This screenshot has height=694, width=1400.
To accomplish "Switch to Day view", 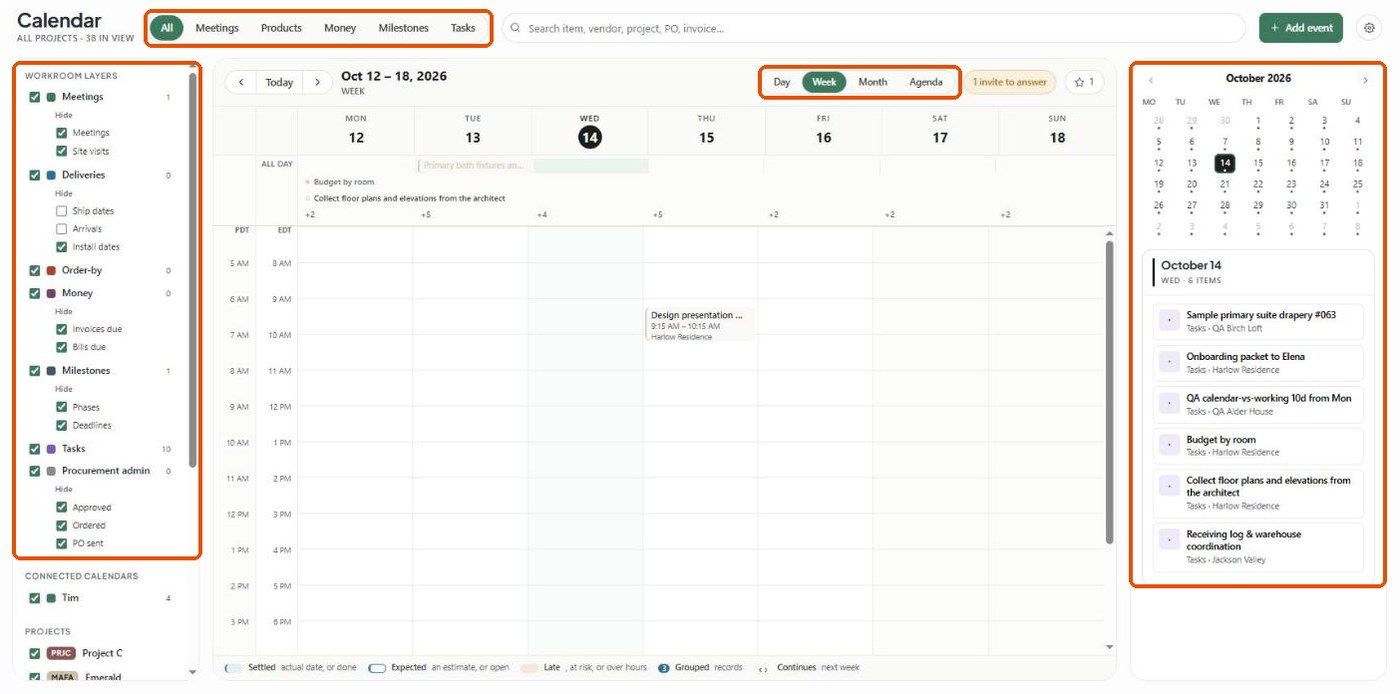I will (x=782, y=82).
